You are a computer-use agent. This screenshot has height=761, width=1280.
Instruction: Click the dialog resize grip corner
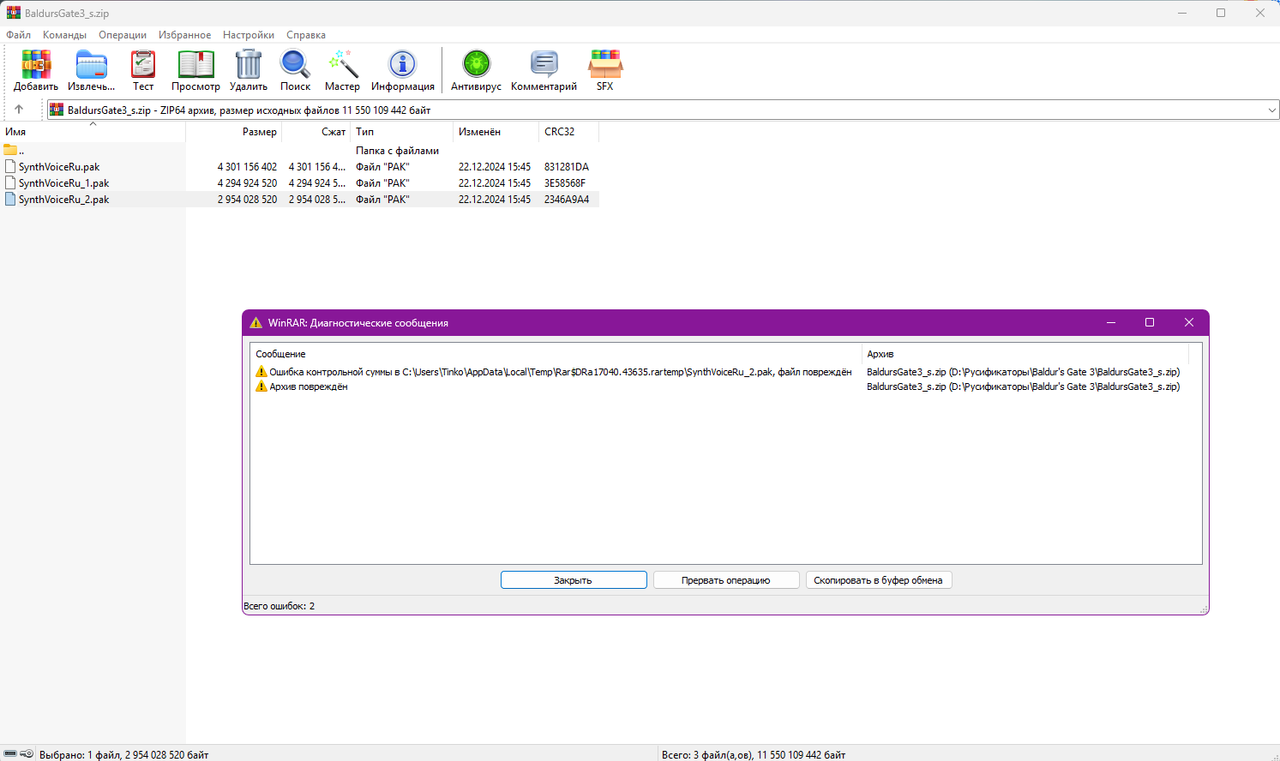(1203, 608)
